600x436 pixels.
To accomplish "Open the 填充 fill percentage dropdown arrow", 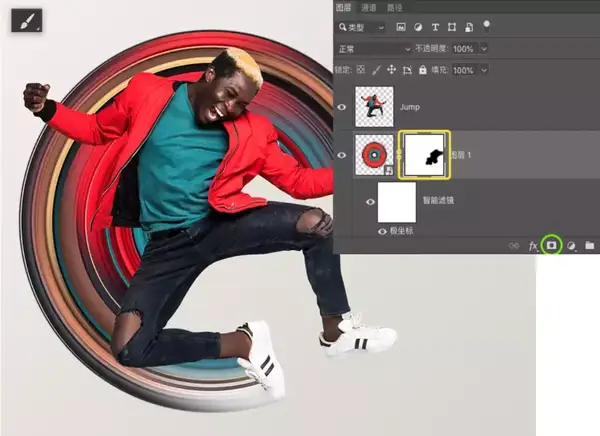I will [x=485, y=70].
